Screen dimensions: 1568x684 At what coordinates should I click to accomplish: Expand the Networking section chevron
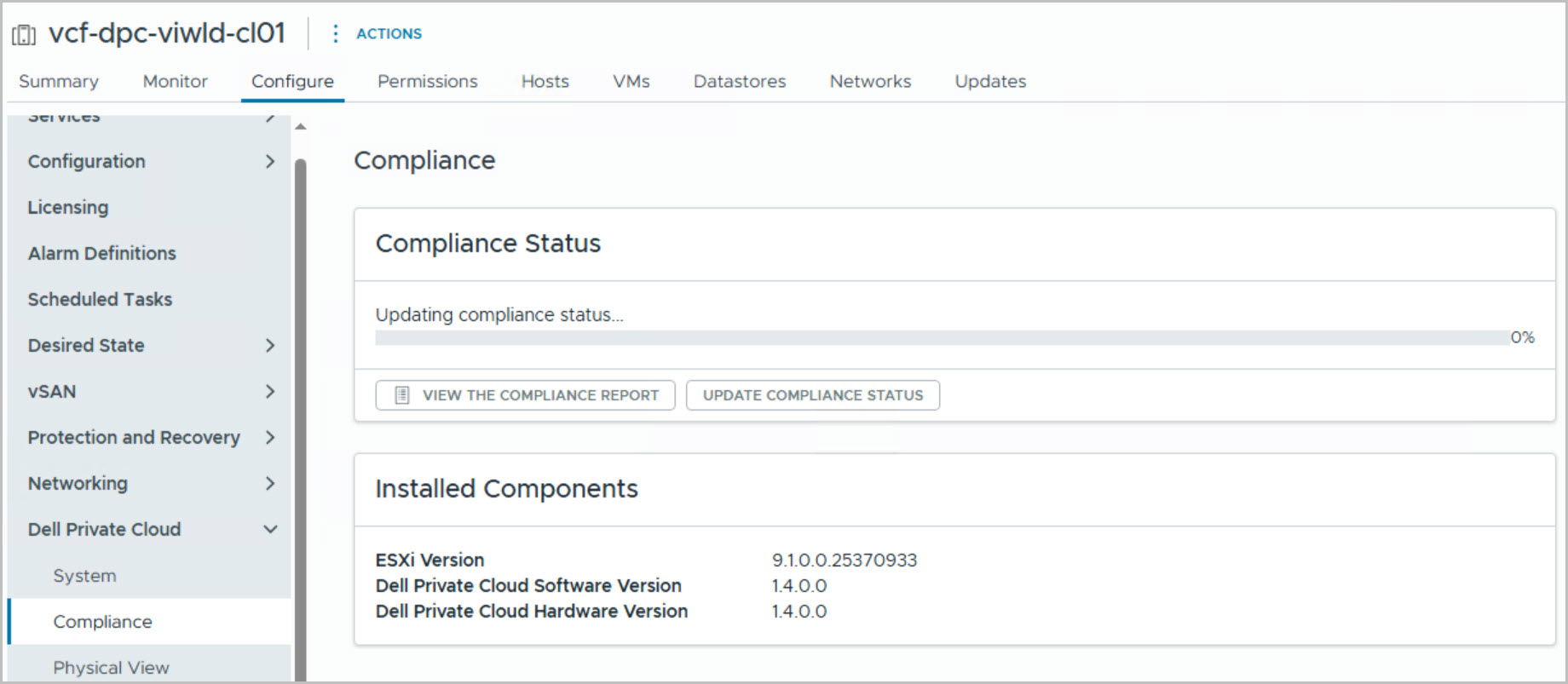(270, 483)
